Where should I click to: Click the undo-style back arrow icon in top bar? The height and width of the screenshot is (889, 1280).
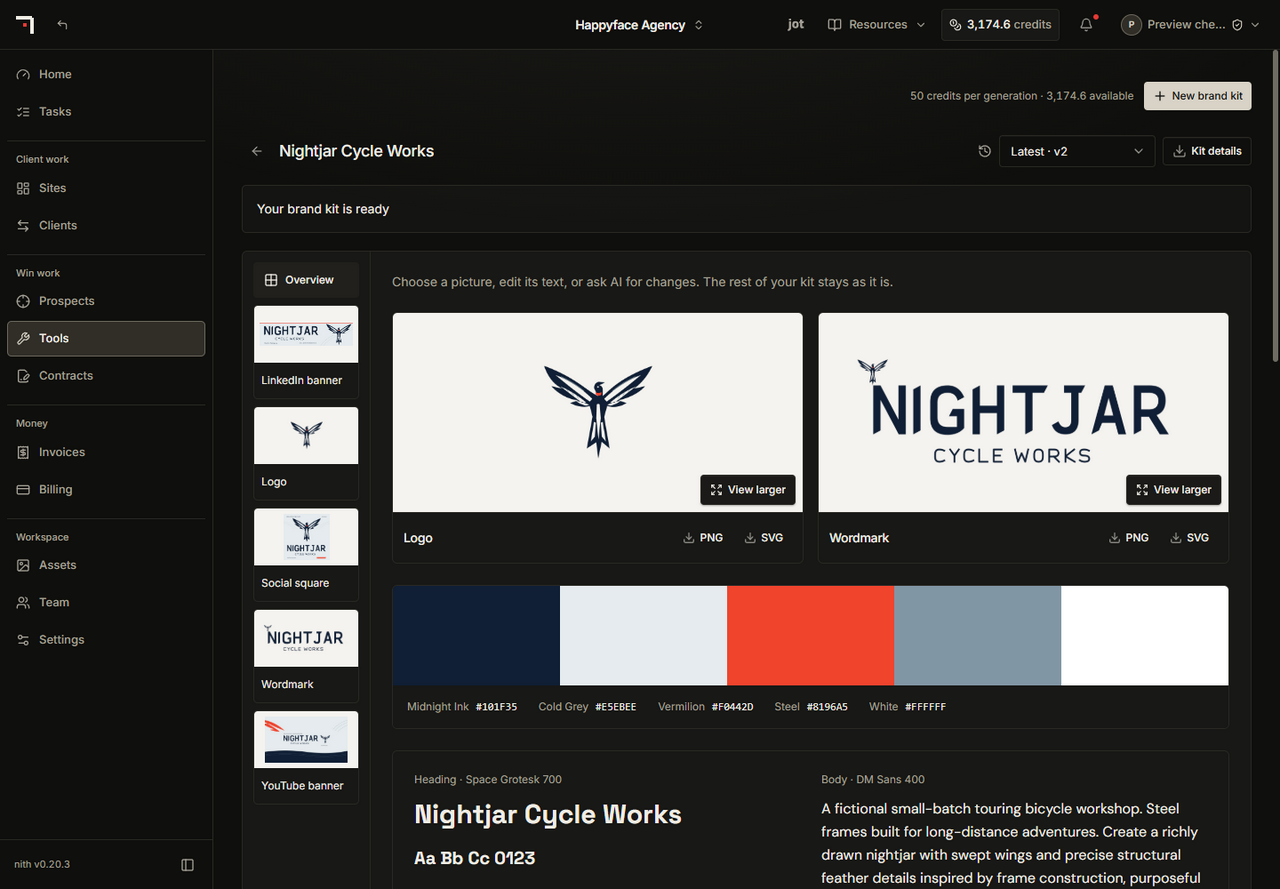pos(63,24)
